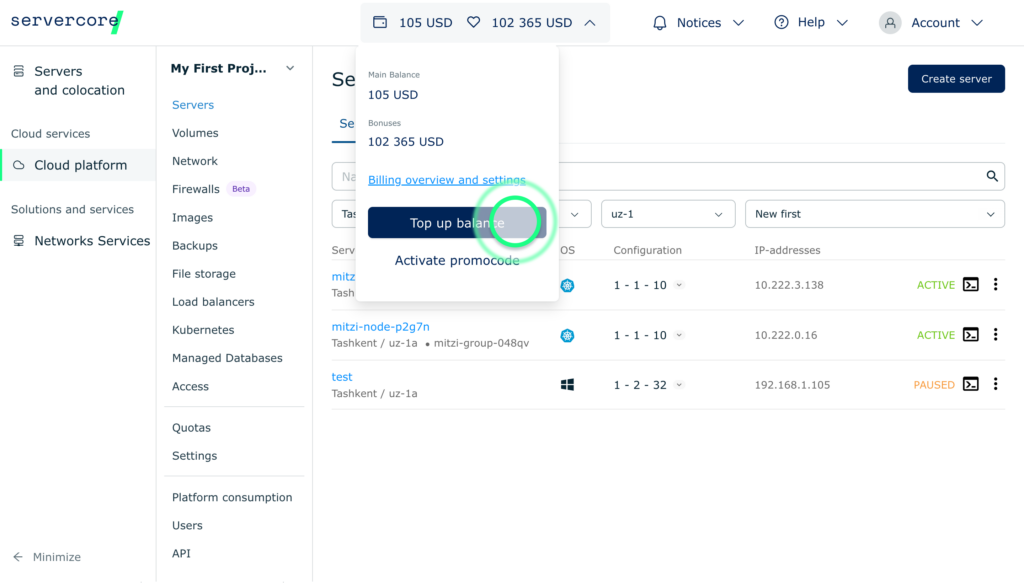The width and height of the screenshot is (1024, 583).
Task: Open Billing overview and settings link
Action: click(446, 180)
